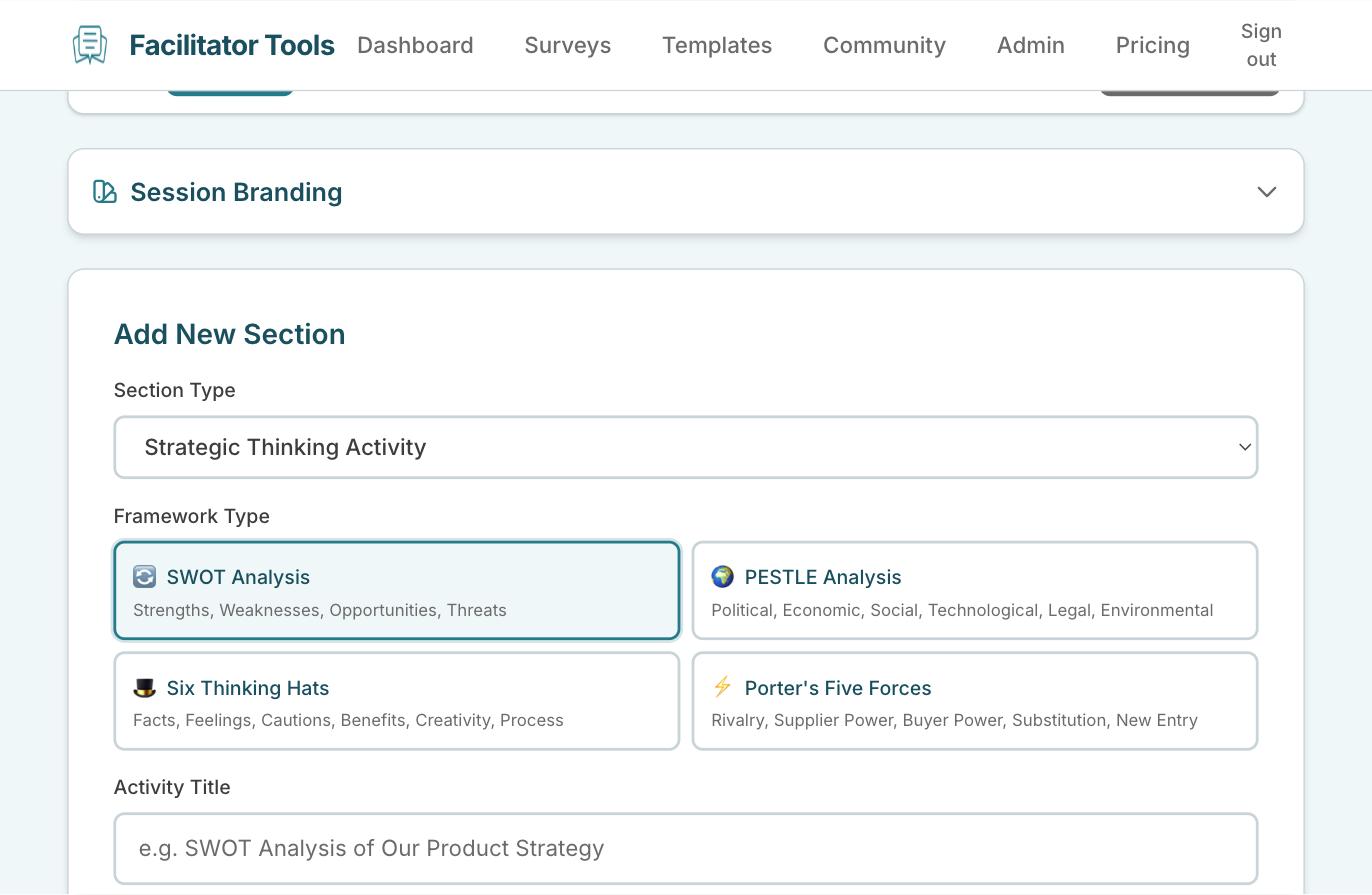
Task: Click the Activity Title label
Action: (x=172, y=787)
